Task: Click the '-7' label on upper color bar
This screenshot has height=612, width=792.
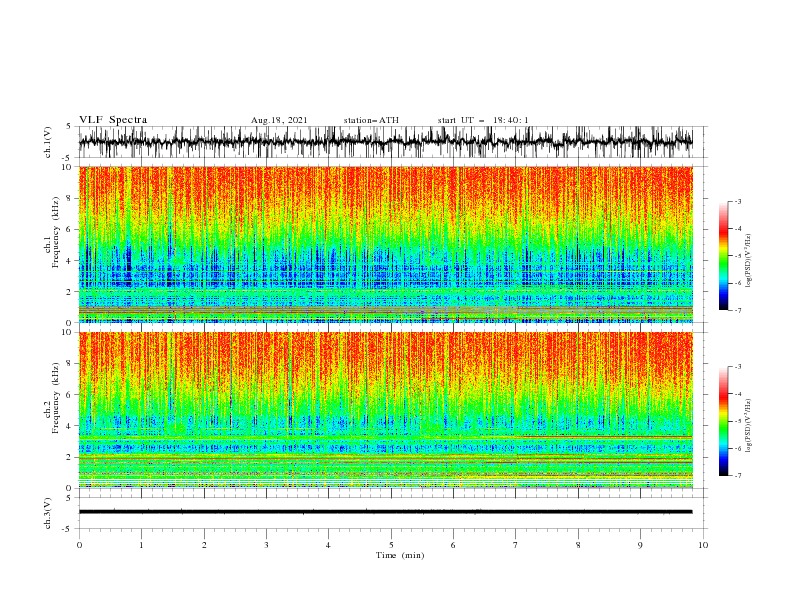Action: coord(738,311)
